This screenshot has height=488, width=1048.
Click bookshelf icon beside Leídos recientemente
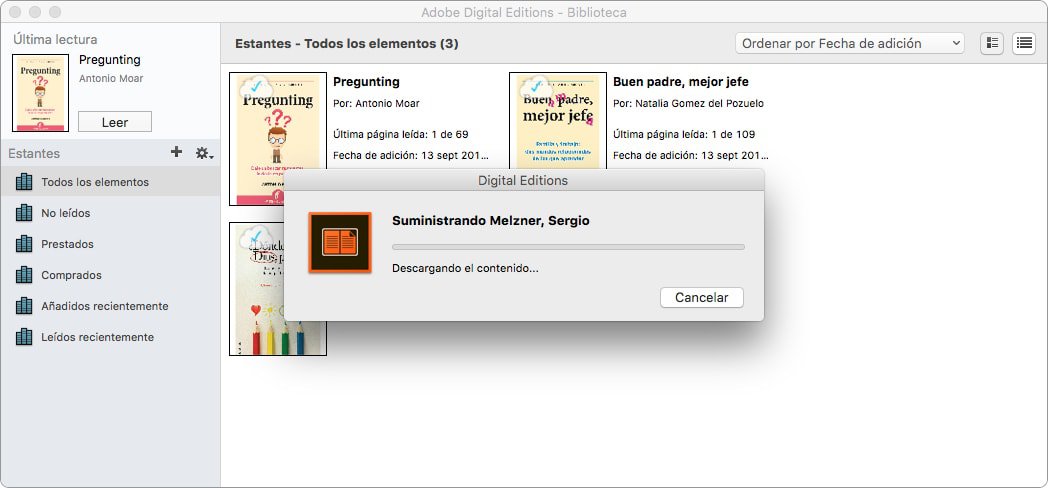coord(24,337)
